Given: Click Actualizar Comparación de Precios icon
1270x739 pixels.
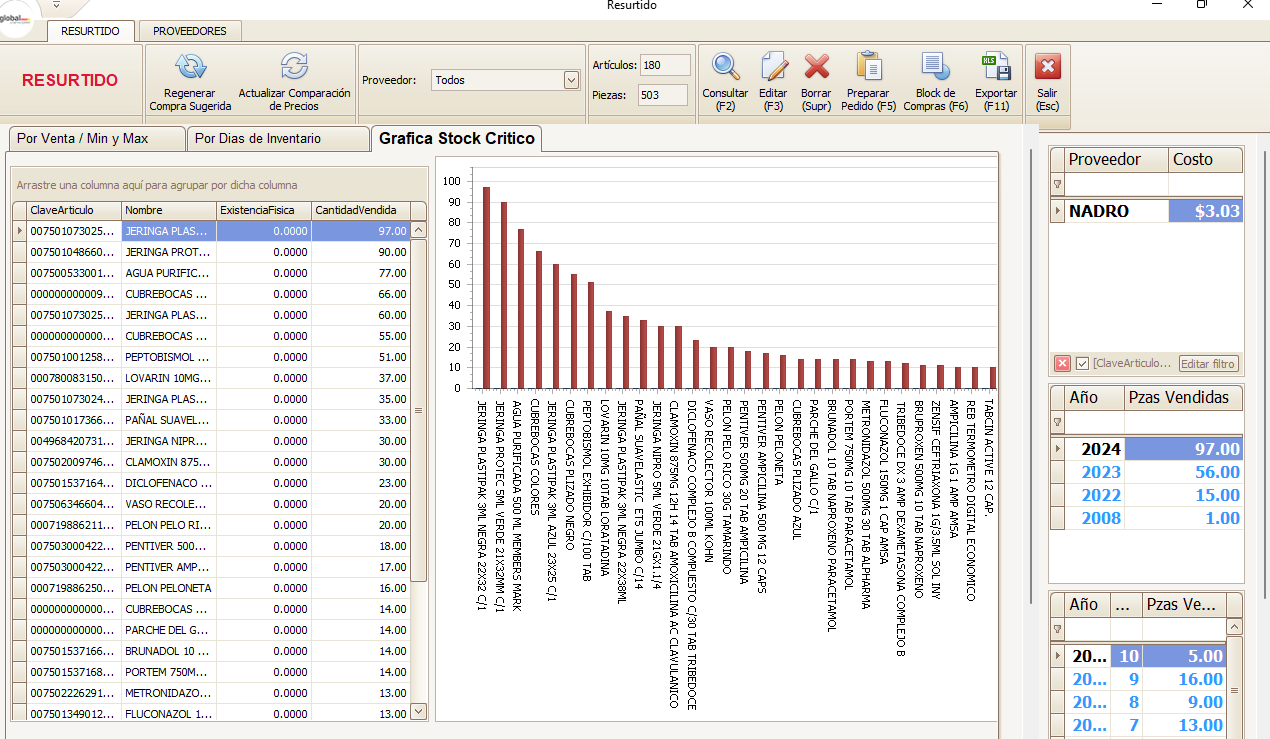Looking at the screenshot, I should (x=294, y=67).
